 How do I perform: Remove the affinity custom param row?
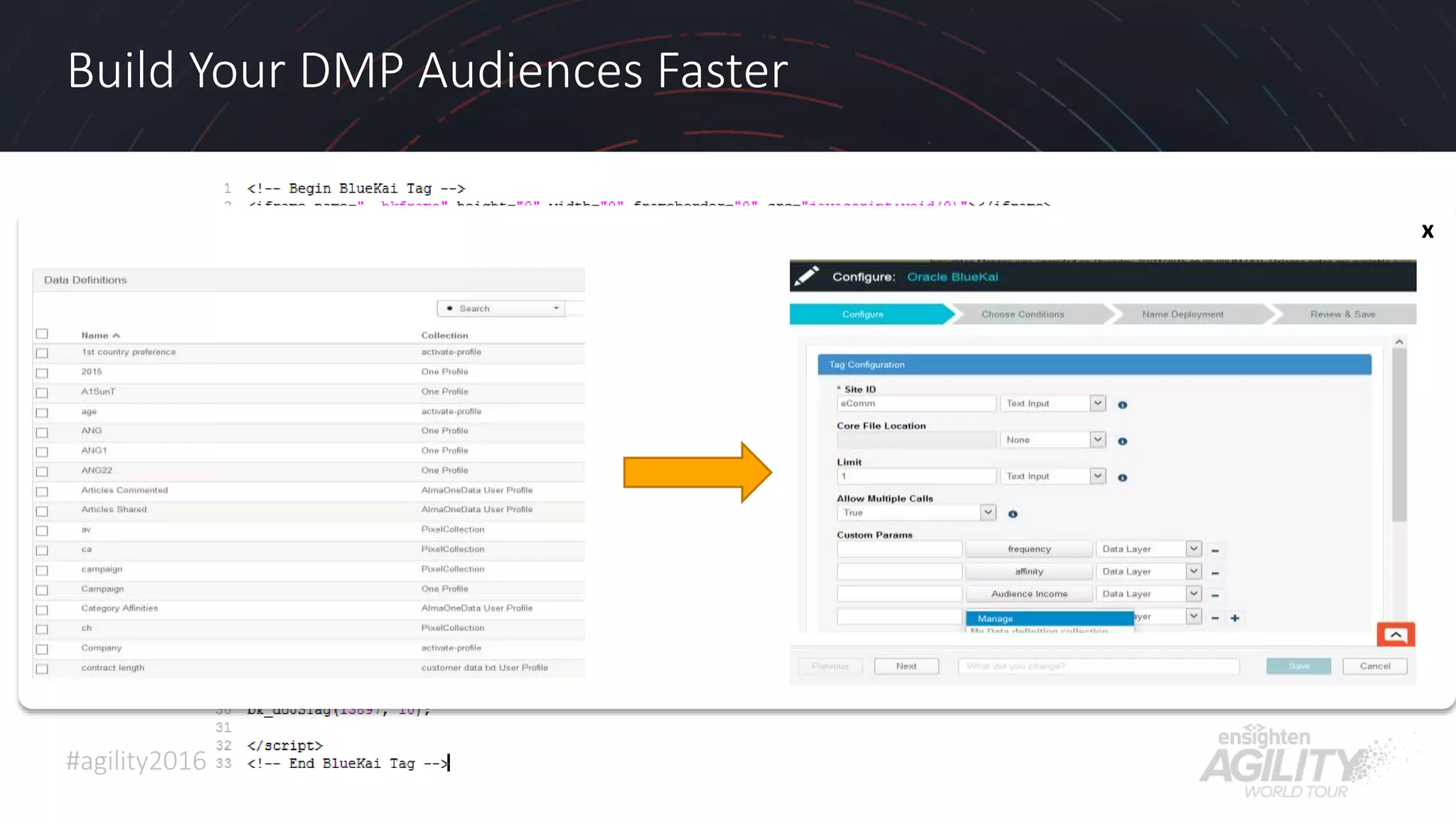1215,573
